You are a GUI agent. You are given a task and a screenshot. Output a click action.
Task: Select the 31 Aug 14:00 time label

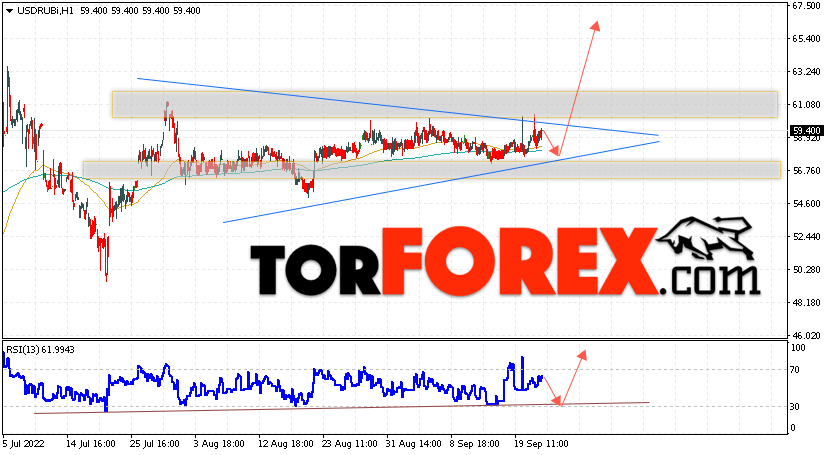(x=412, y=443)
